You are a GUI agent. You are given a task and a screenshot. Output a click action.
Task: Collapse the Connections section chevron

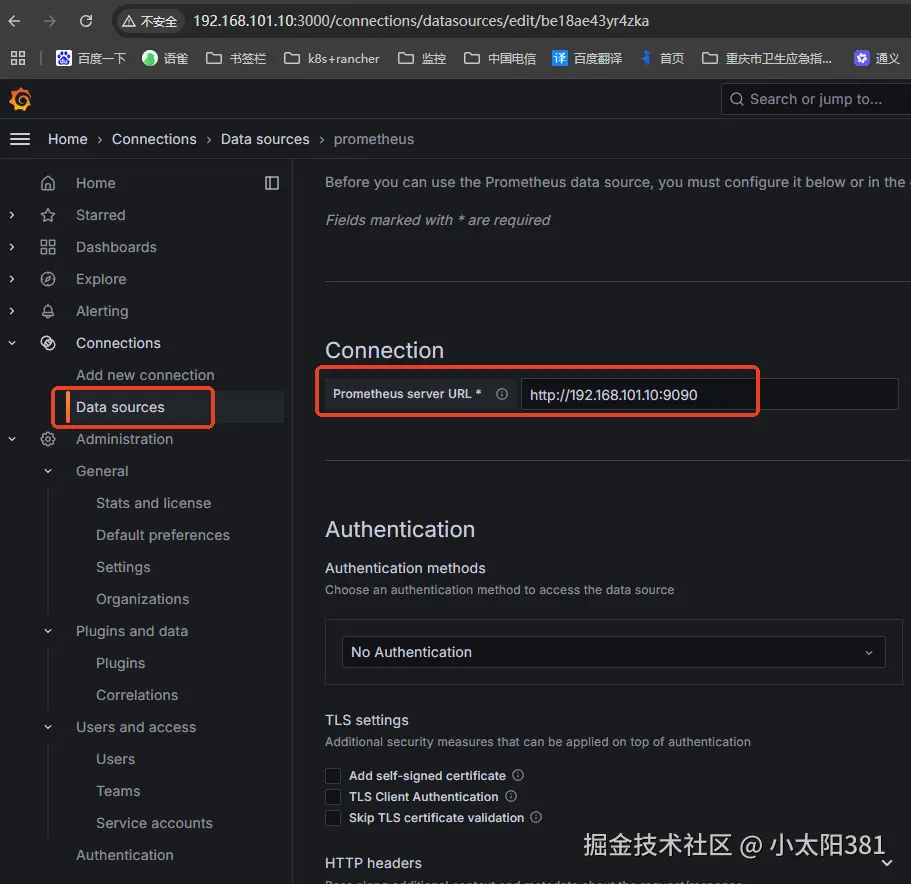pos(12,343)
